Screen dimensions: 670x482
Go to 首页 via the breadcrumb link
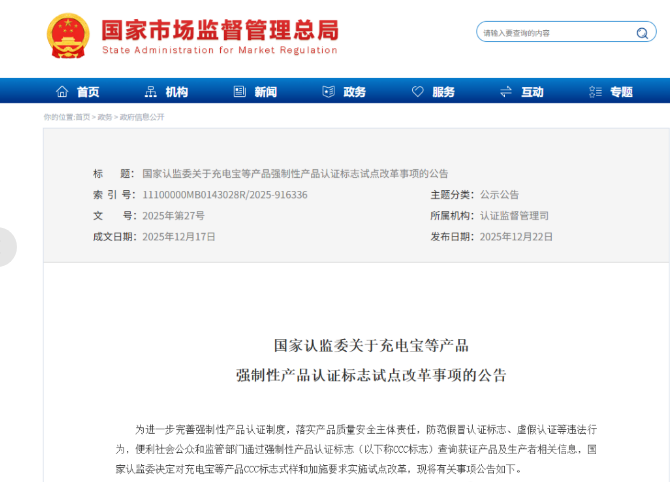click(x=83, y=117)
